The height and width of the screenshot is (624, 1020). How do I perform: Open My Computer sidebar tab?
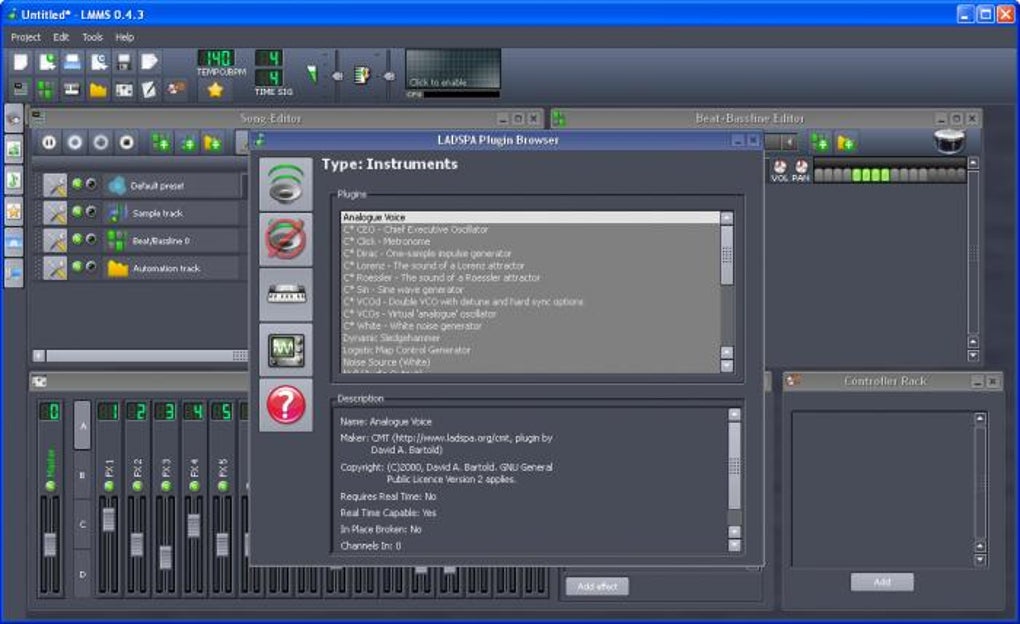[x=14, y=273]
